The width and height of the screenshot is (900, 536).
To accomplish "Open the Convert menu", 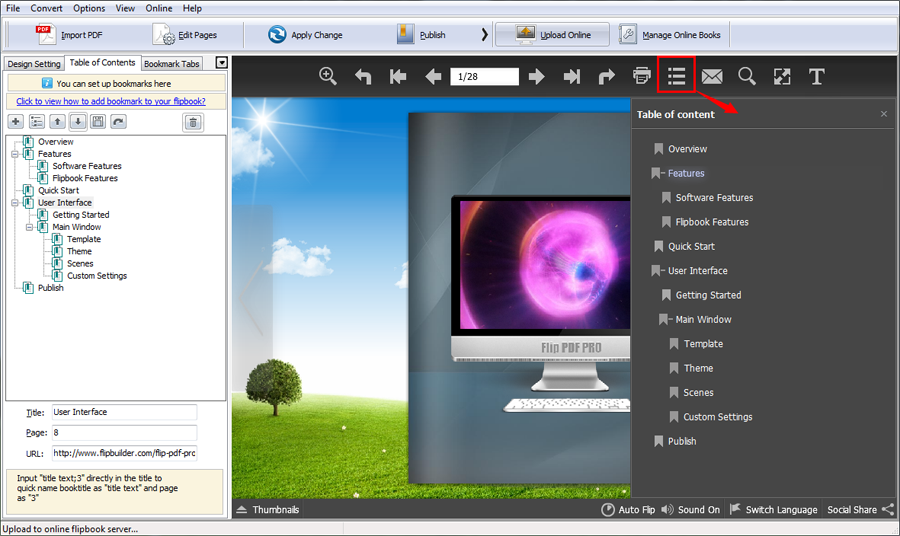I will (46, 8).
